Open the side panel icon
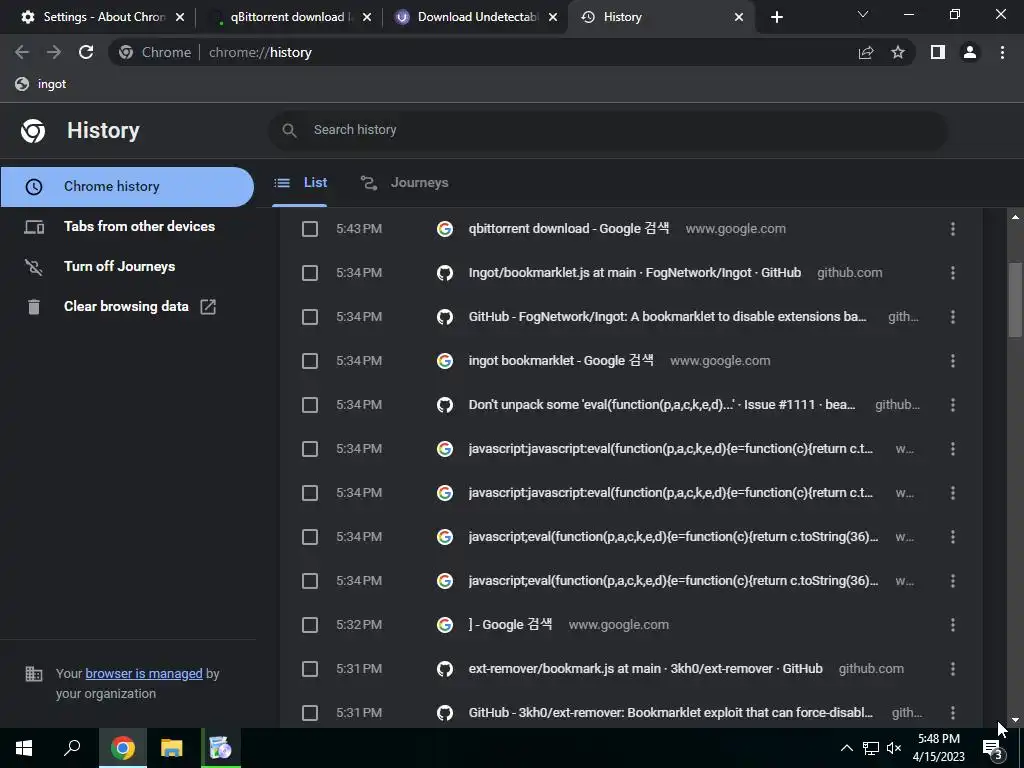 coord(938,52)
